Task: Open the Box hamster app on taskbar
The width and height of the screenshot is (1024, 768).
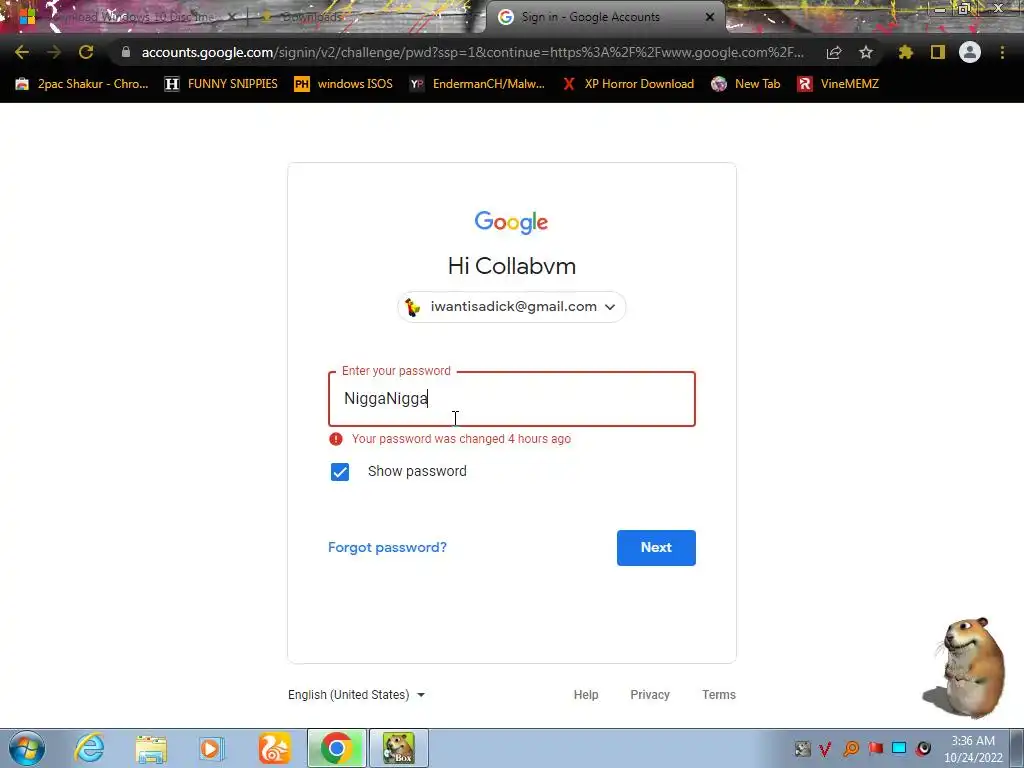Action: pyautogui.click(x=399, y=748)
